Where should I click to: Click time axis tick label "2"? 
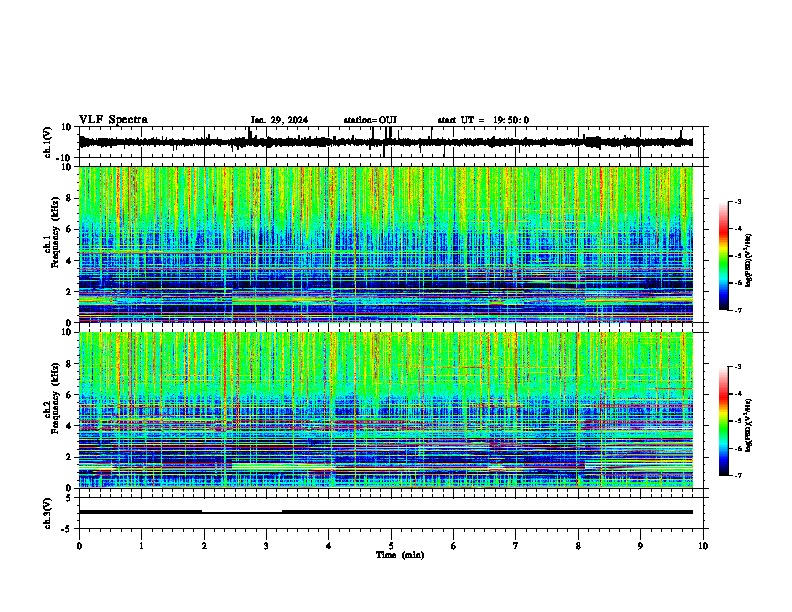tap(204, 546)
